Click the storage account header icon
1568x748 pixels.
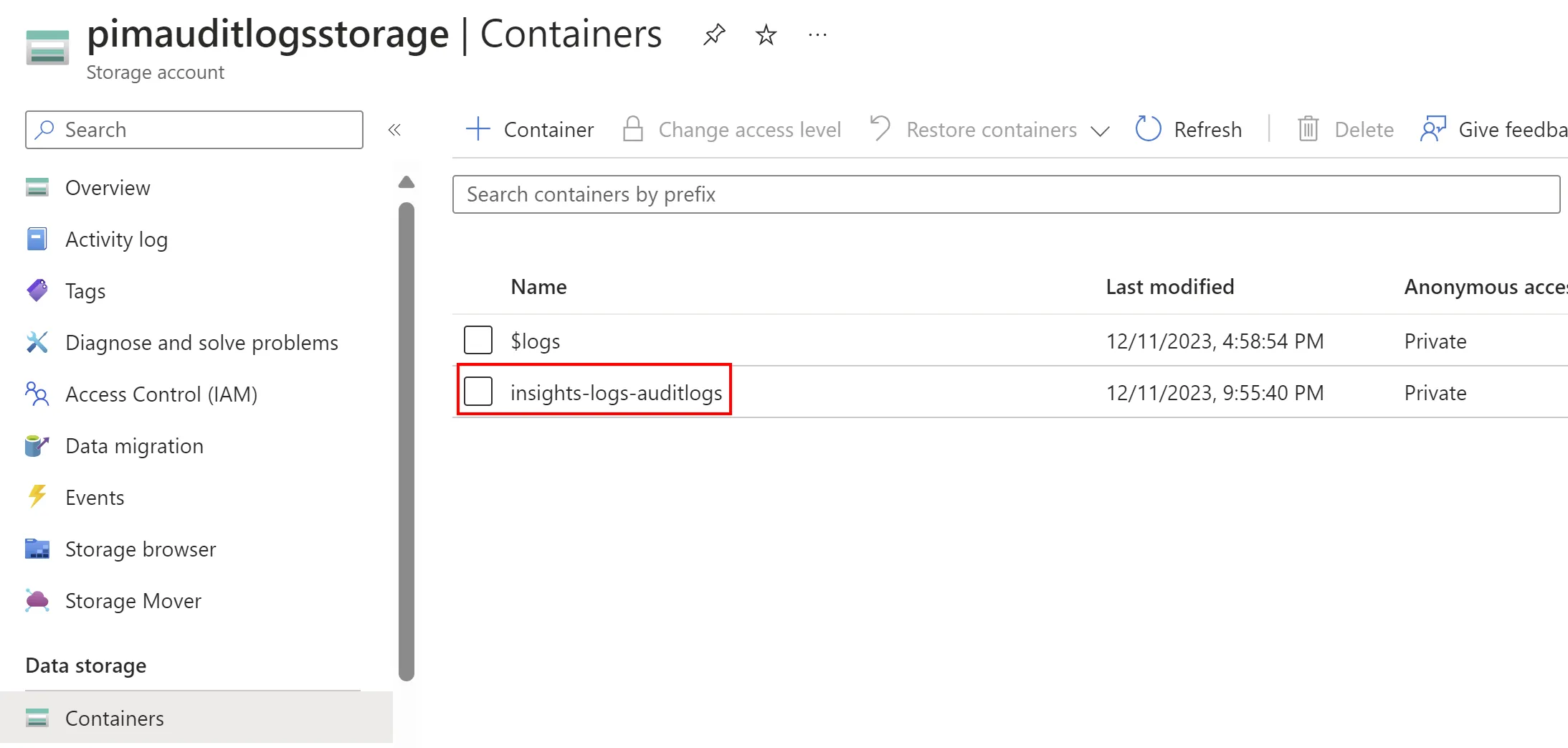[x=47, y=47]
